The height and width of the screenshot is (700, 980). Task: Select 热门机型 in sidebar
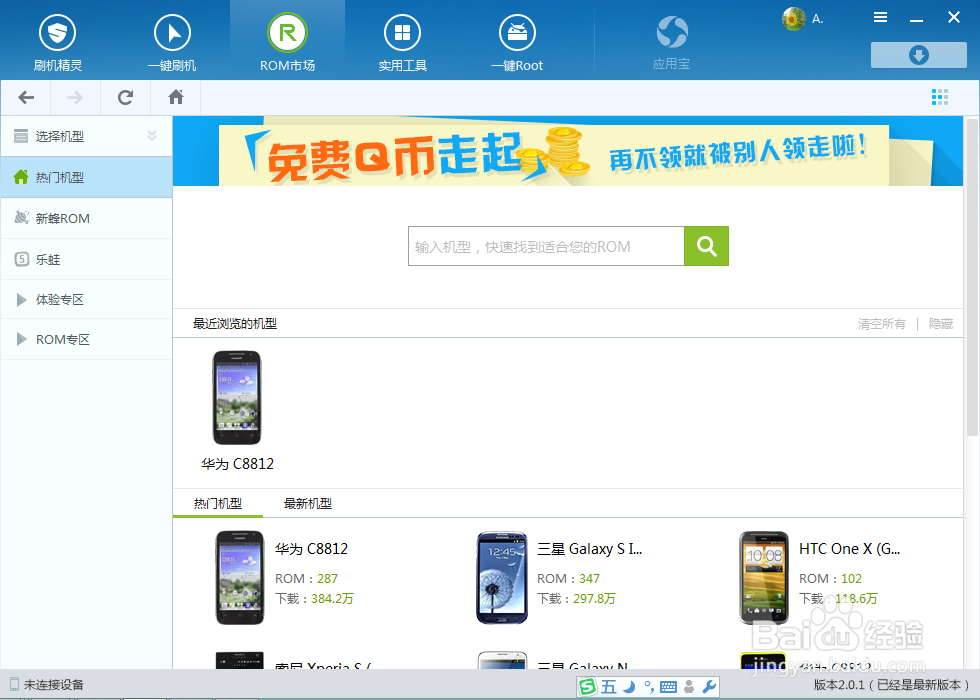click(86, 178)
